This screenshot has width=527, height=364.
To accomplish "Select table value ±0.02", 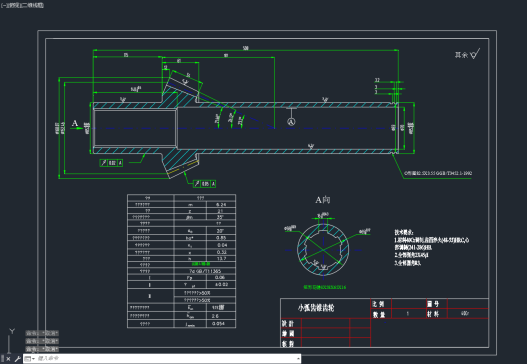I will pos(221,284).
